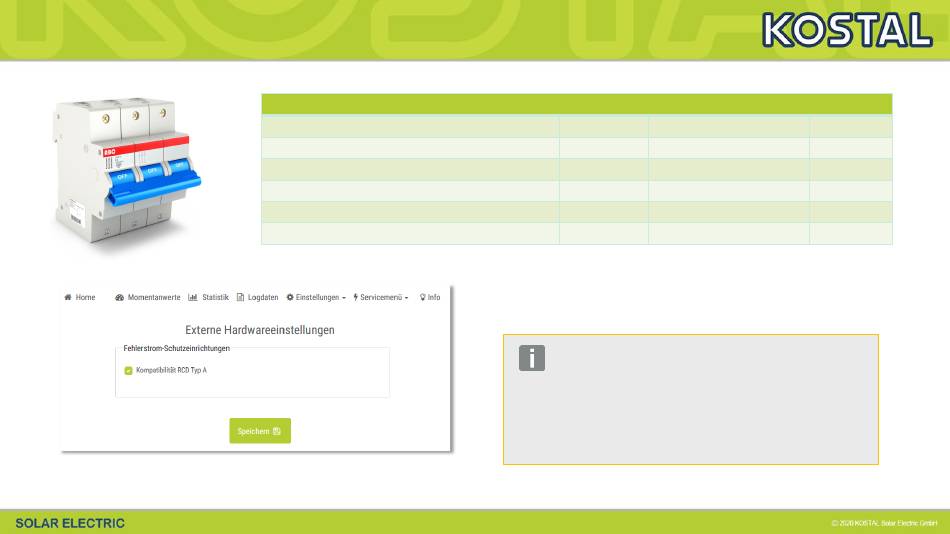The width and height of the screenshot is (950, 534).
Task: Click the floppy disk icon on Speichern
Action: tap(277, 431)
